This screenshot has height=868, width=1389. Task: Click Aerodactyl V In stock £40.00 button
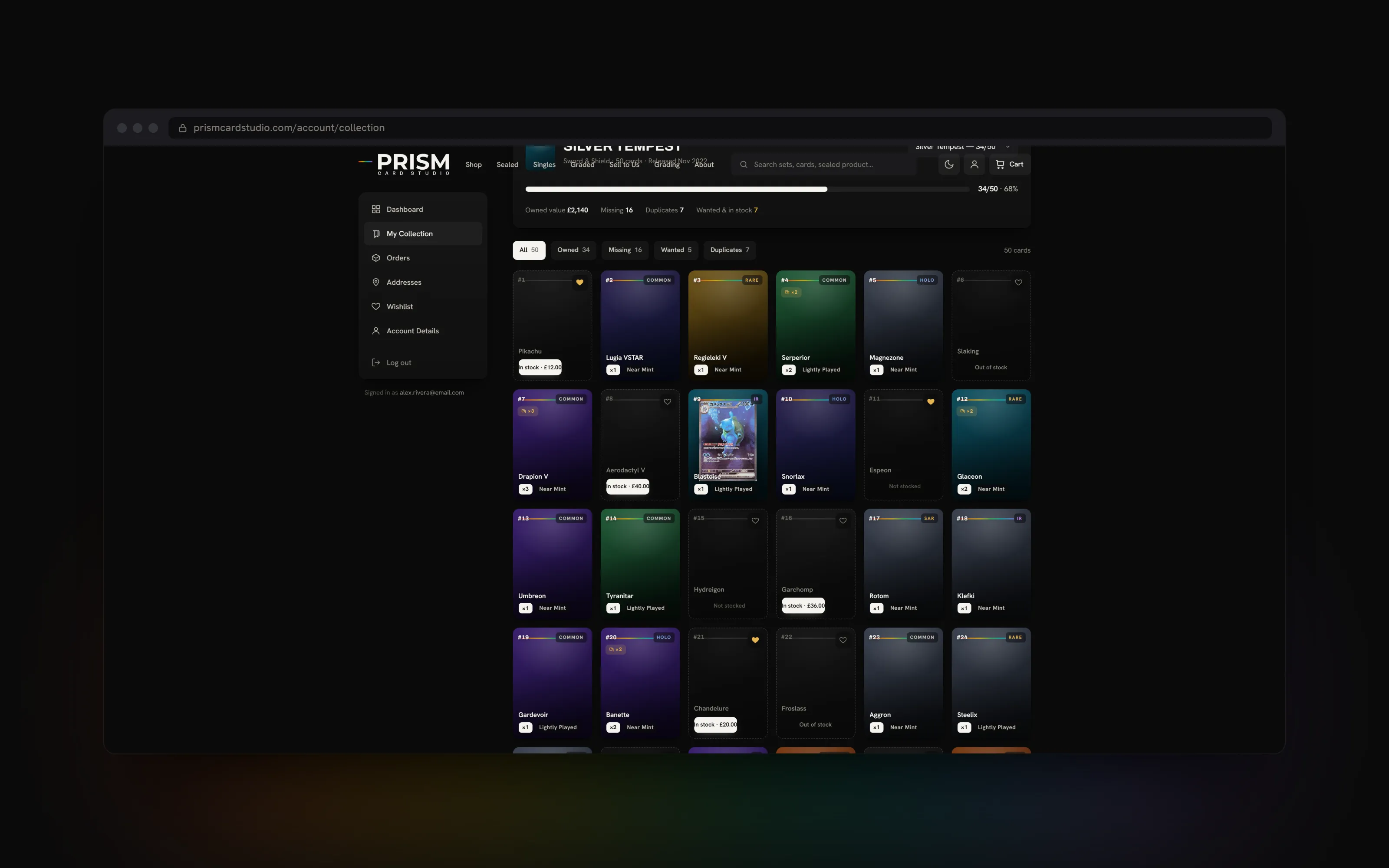tap(628, 486)
